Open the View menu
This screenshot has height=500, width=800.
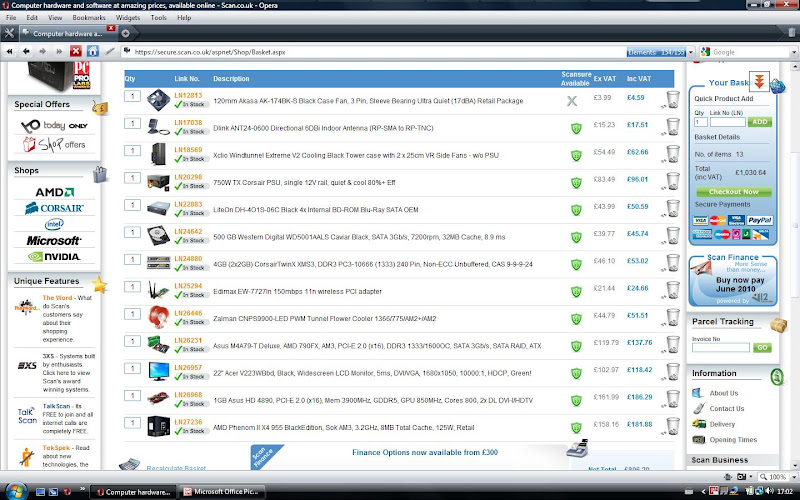tap(55, 17)
